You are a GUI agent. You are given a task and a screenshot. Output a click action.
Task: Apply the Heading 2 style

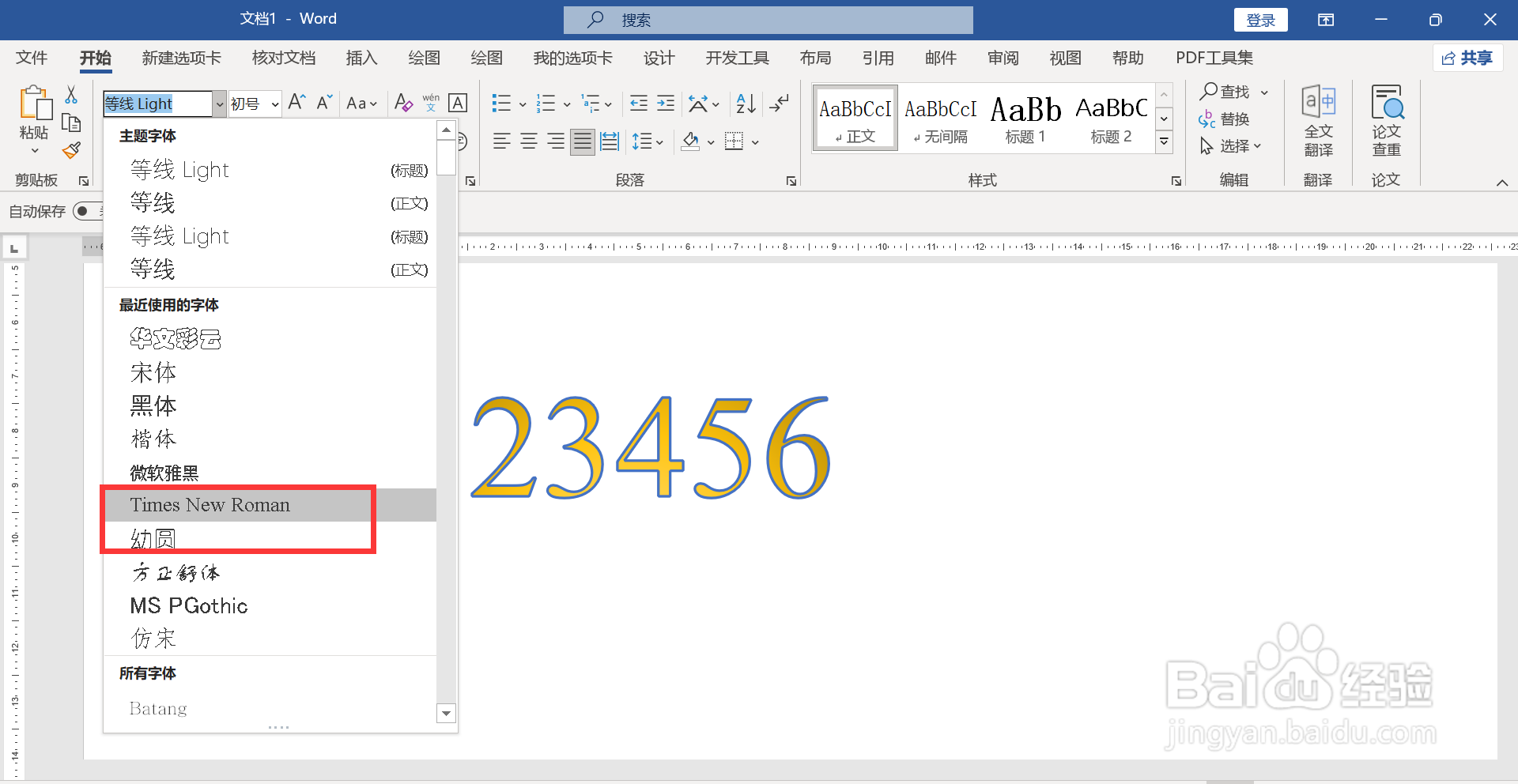1112,118
